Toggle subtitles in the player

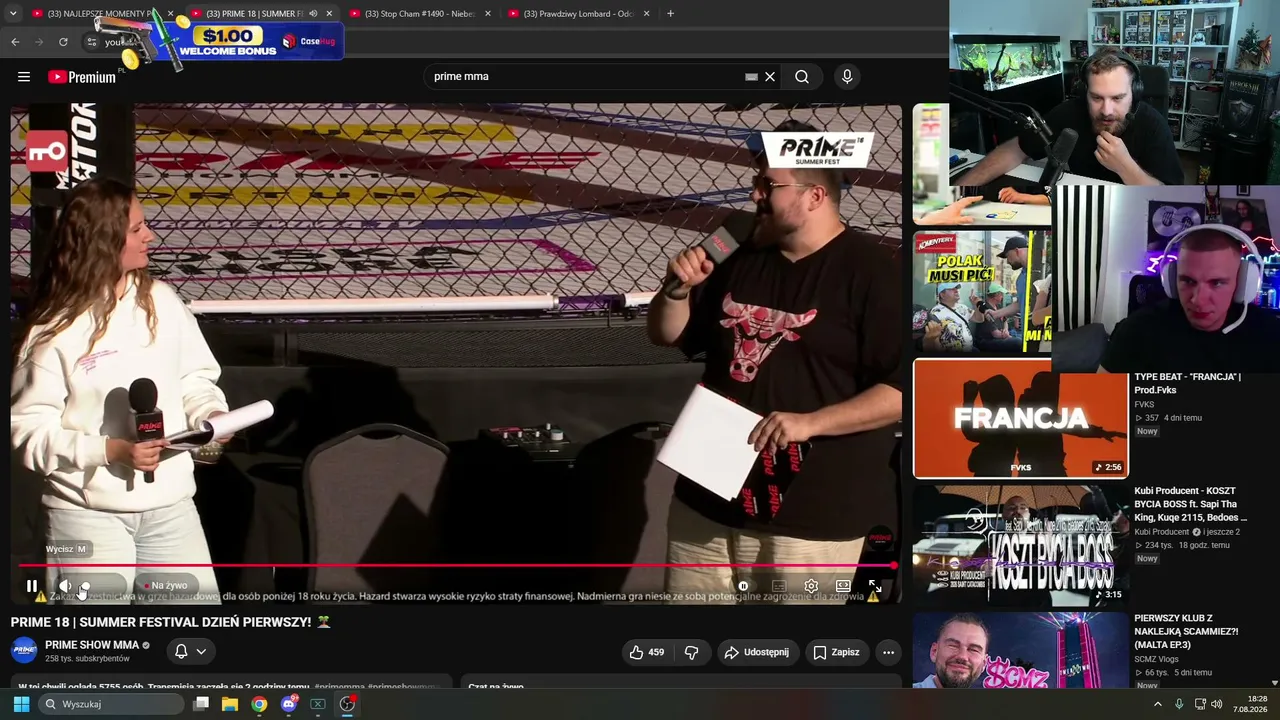(x=779, y=586)
